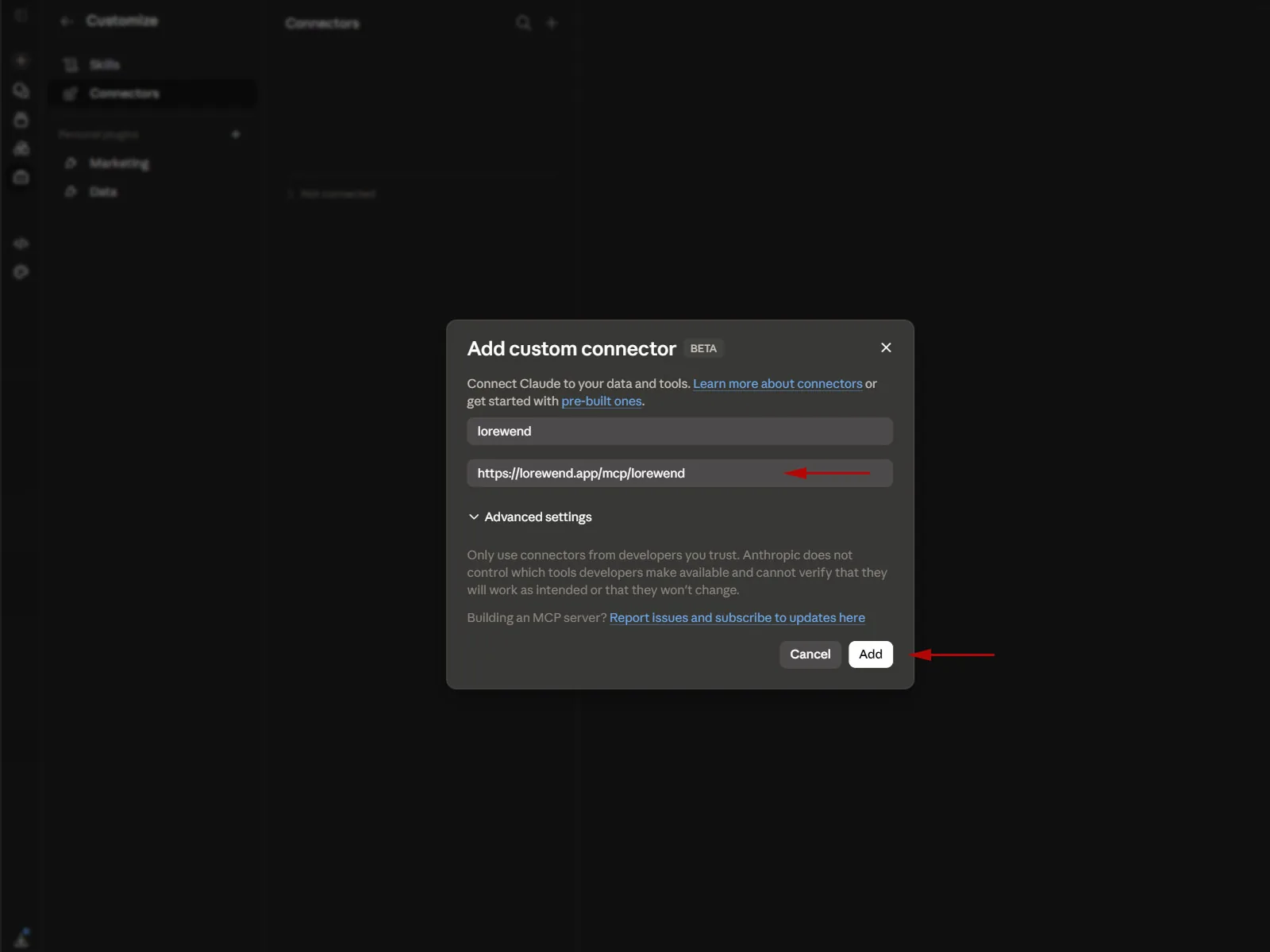Open Report issues and subscribe to updates link
This screenshot has width=1270, height=952.
[737, 618]
